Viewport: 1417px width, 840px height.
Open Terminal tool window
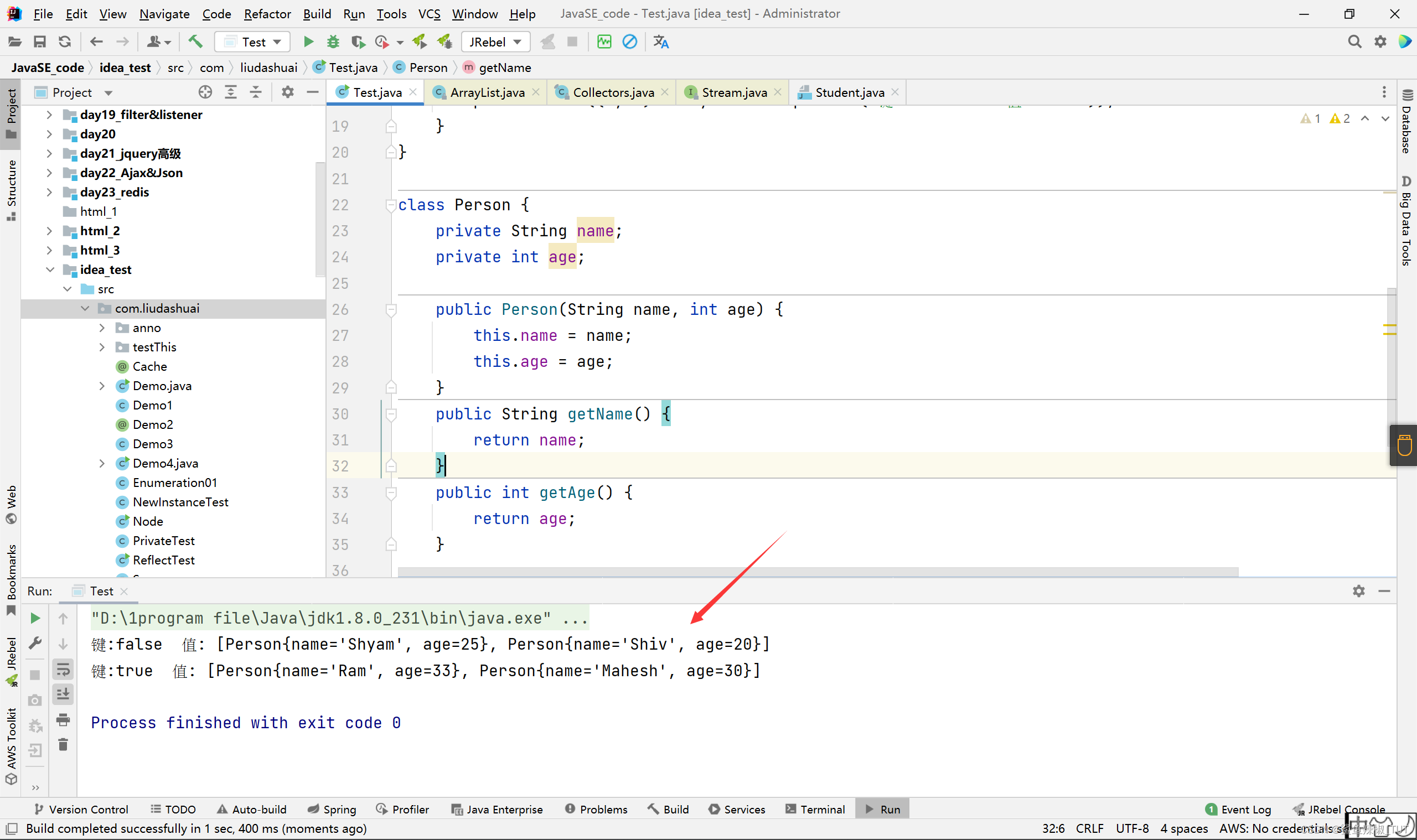pyautogui.click(x=815, y=809)
